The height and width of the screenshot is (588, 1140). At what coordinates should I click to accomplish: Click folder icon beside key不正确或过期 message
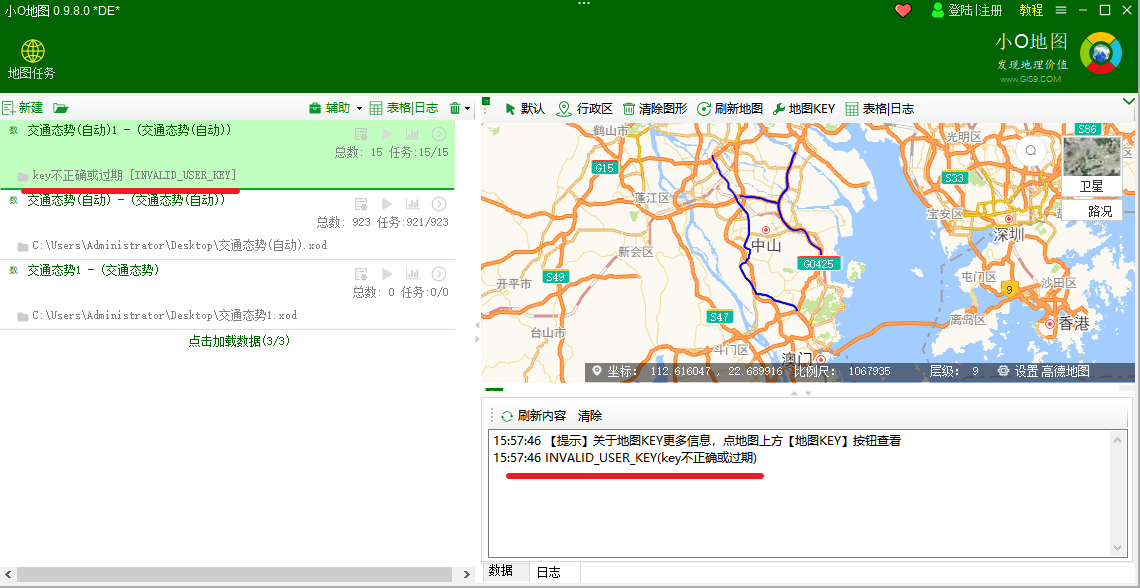23,176
